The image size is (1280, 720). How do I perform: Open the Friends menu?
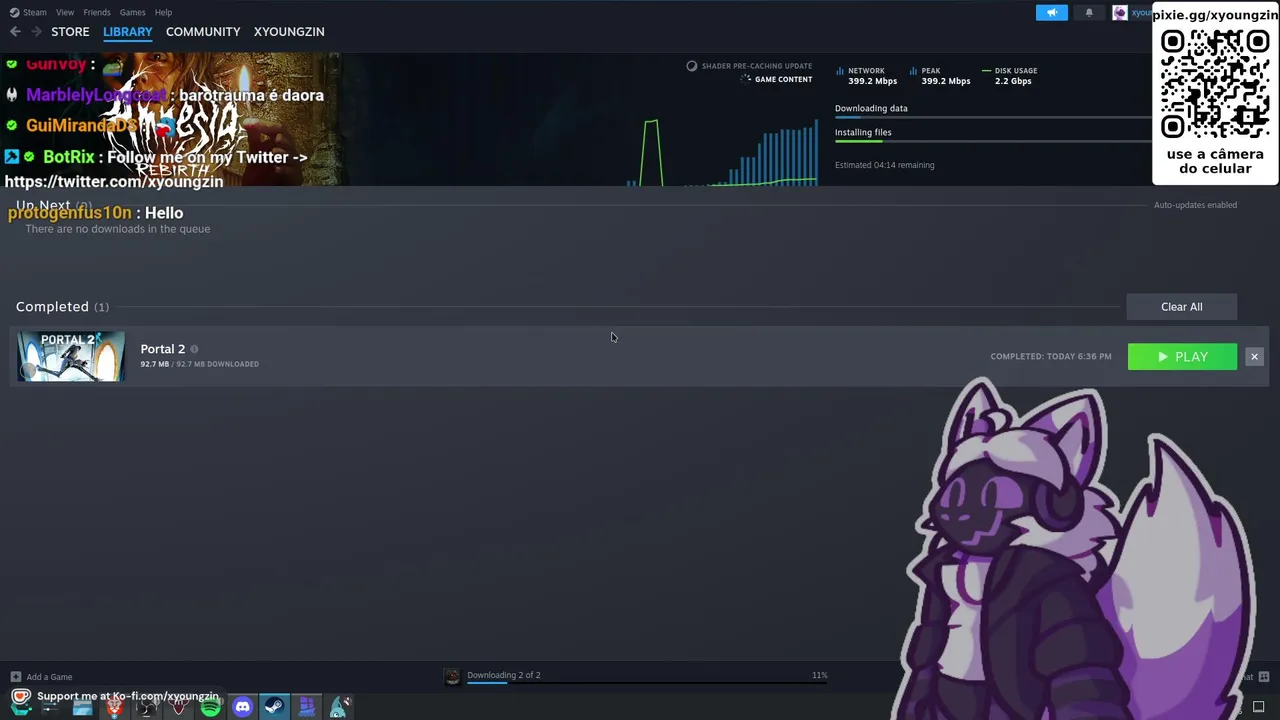pos(97,12)
